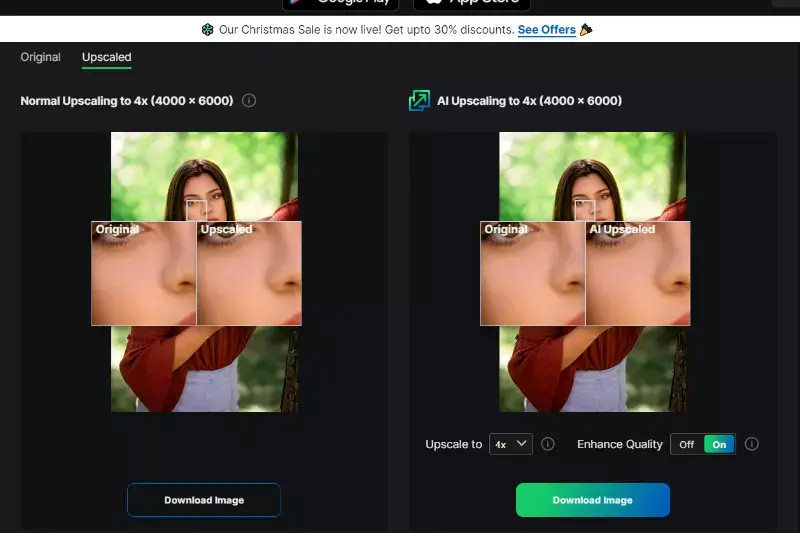The height and width of the screenshot is (533, 800).
Task: Switch to the Original tab
Action: [40, 57]
